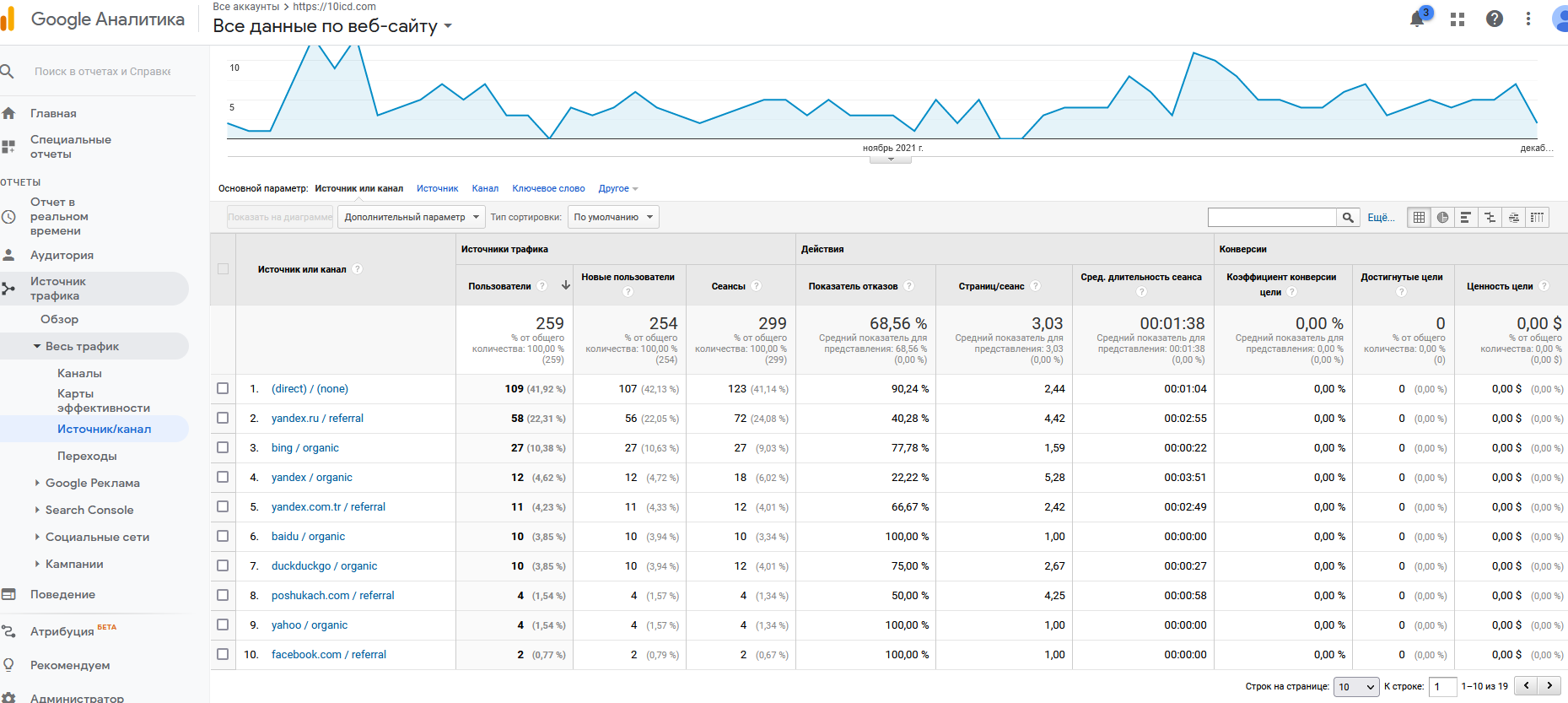
Task: Click the custom reports dashboard icon
Action: click(8, 147)
